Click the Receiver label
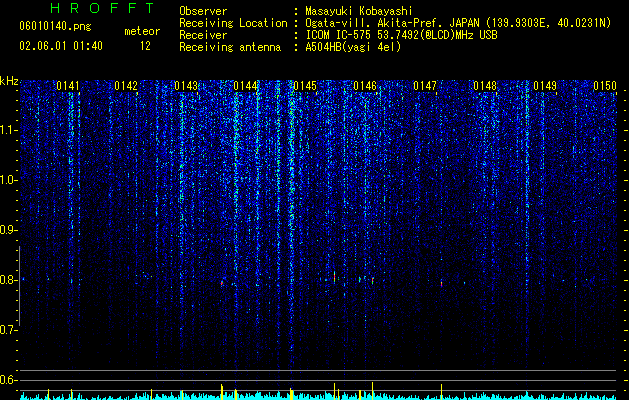Viewport: 629px width, 400px height. (x=203, y=35)
